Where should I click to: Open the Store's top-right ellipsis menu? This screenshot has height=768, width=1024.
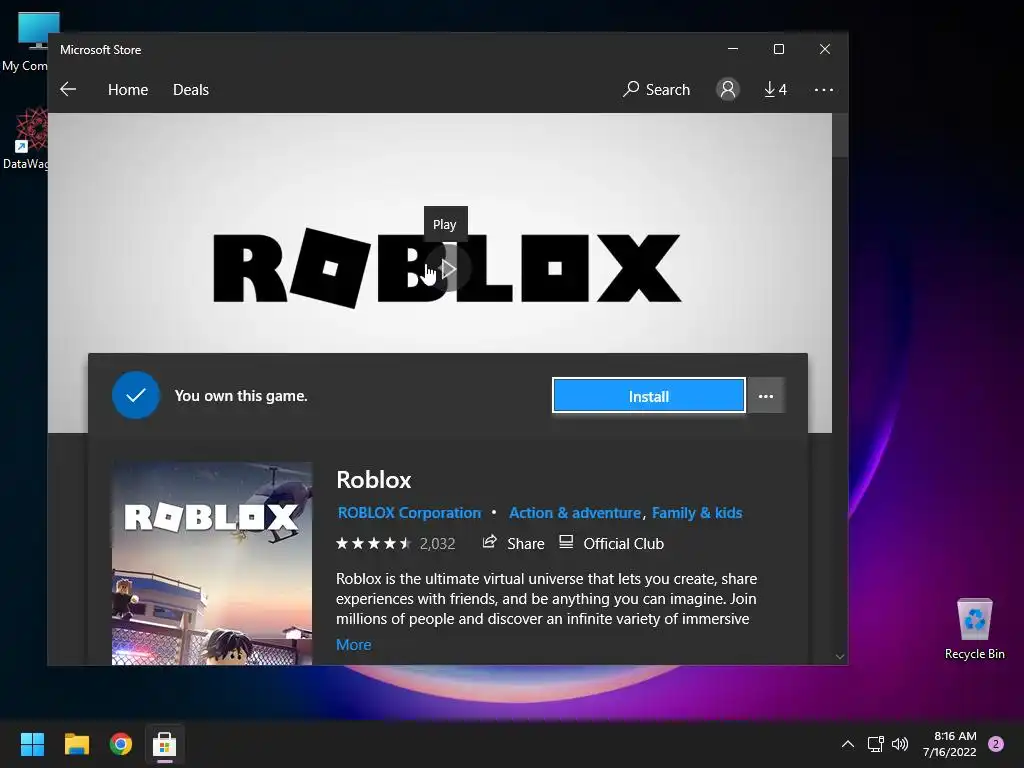[824, 89]
